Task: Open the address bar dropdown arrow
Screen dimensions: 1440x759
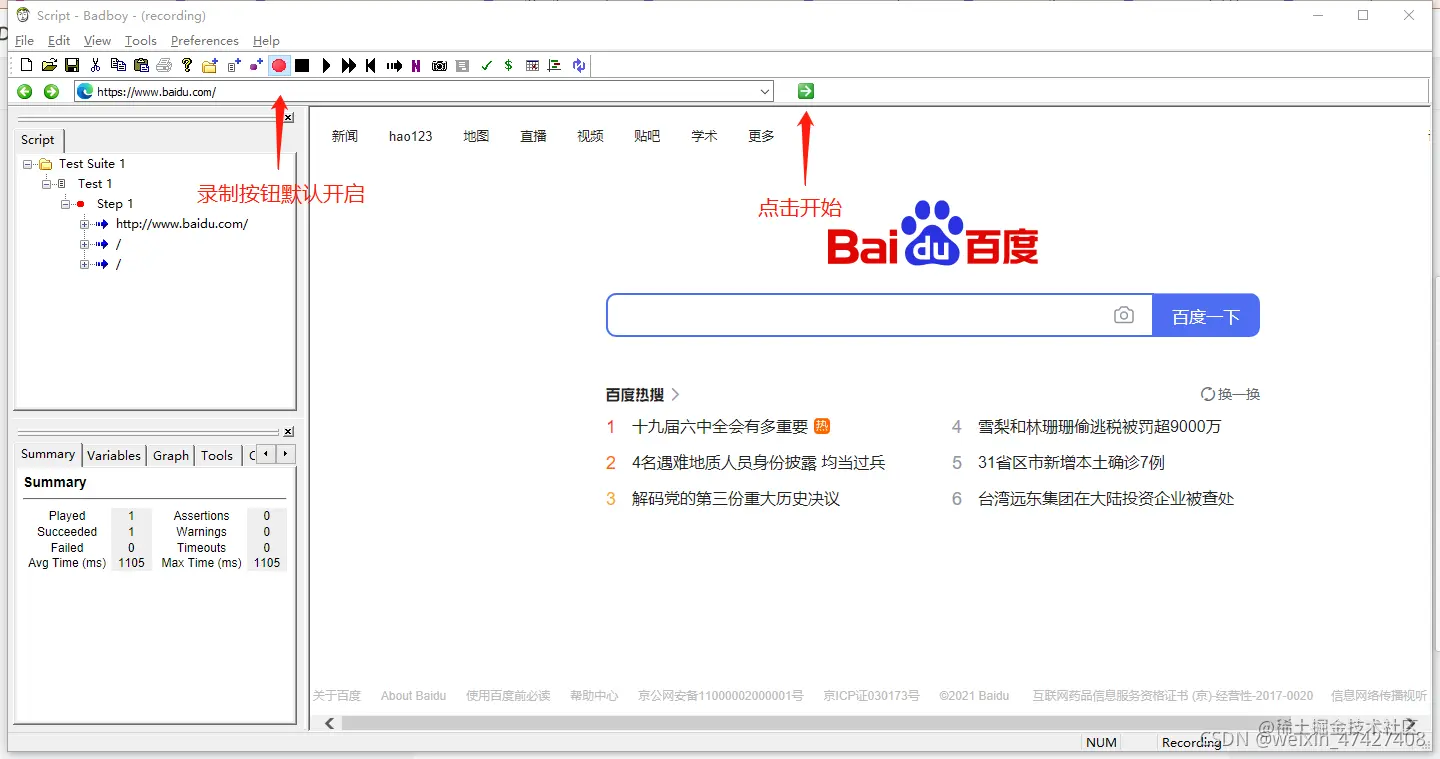Action: pos(765,91)
